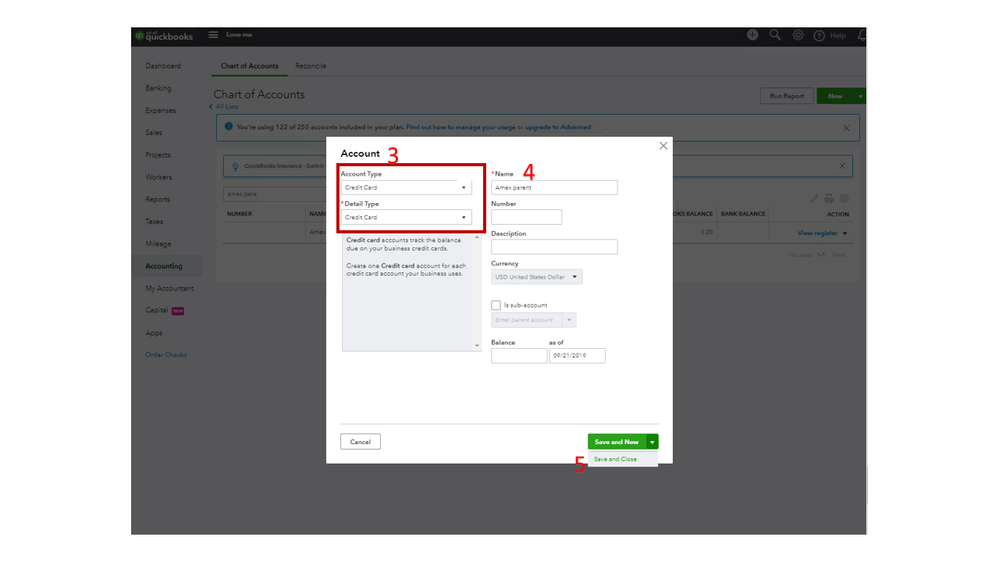
Task: Click the Balance input field
Action: click(519, 356)
